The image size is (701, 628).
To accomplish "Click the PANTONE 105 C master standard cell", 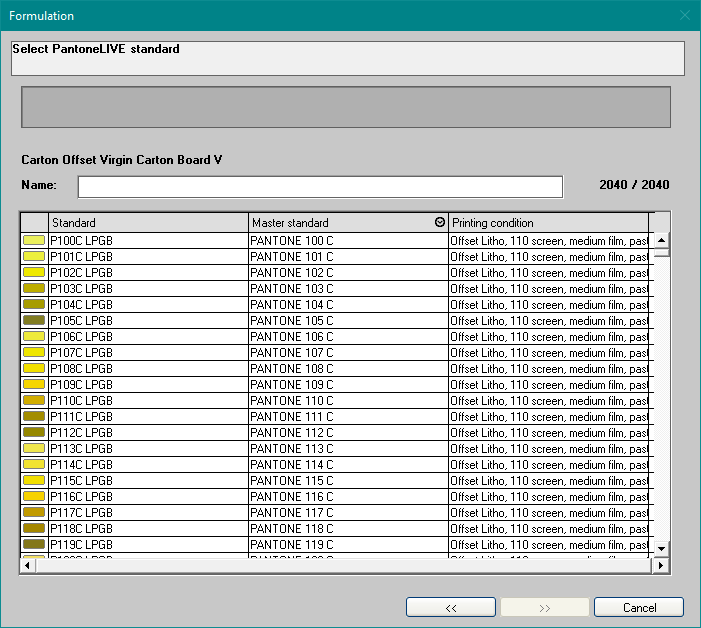I will pyautogui.click(x=348, y=320).
